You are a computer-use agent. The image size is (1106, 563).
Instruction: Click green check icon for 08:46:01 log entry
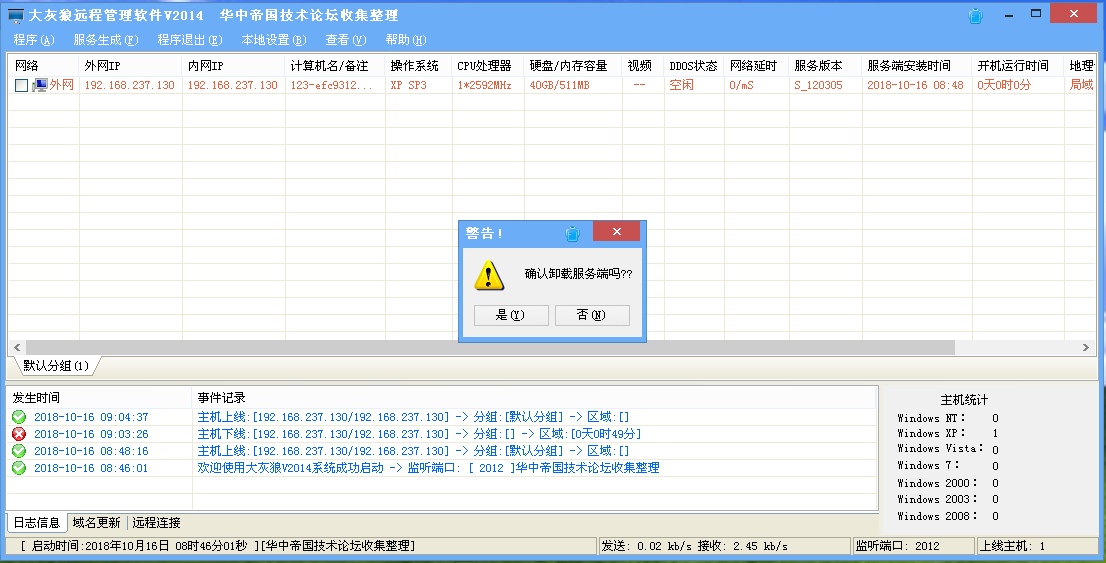point(19,468)
